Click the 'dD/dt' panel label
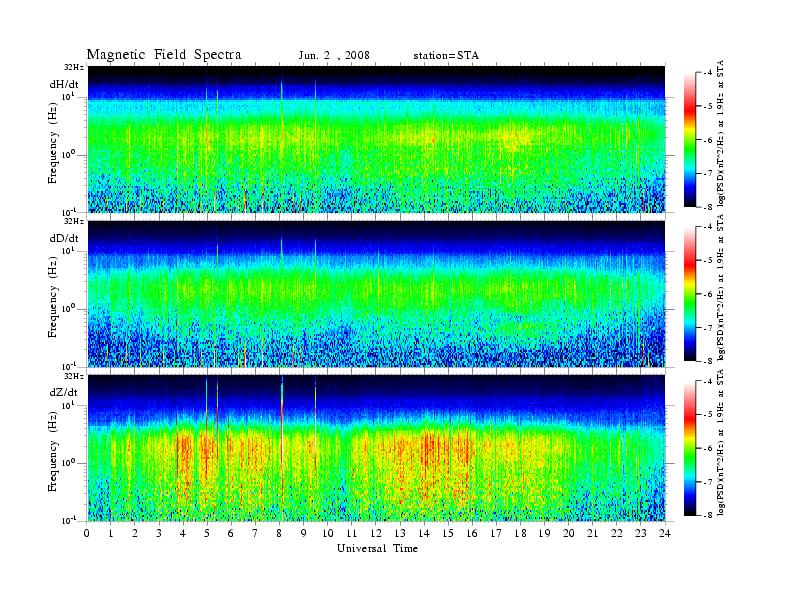This screenshot has width=792, height=612. click(64, 238)
